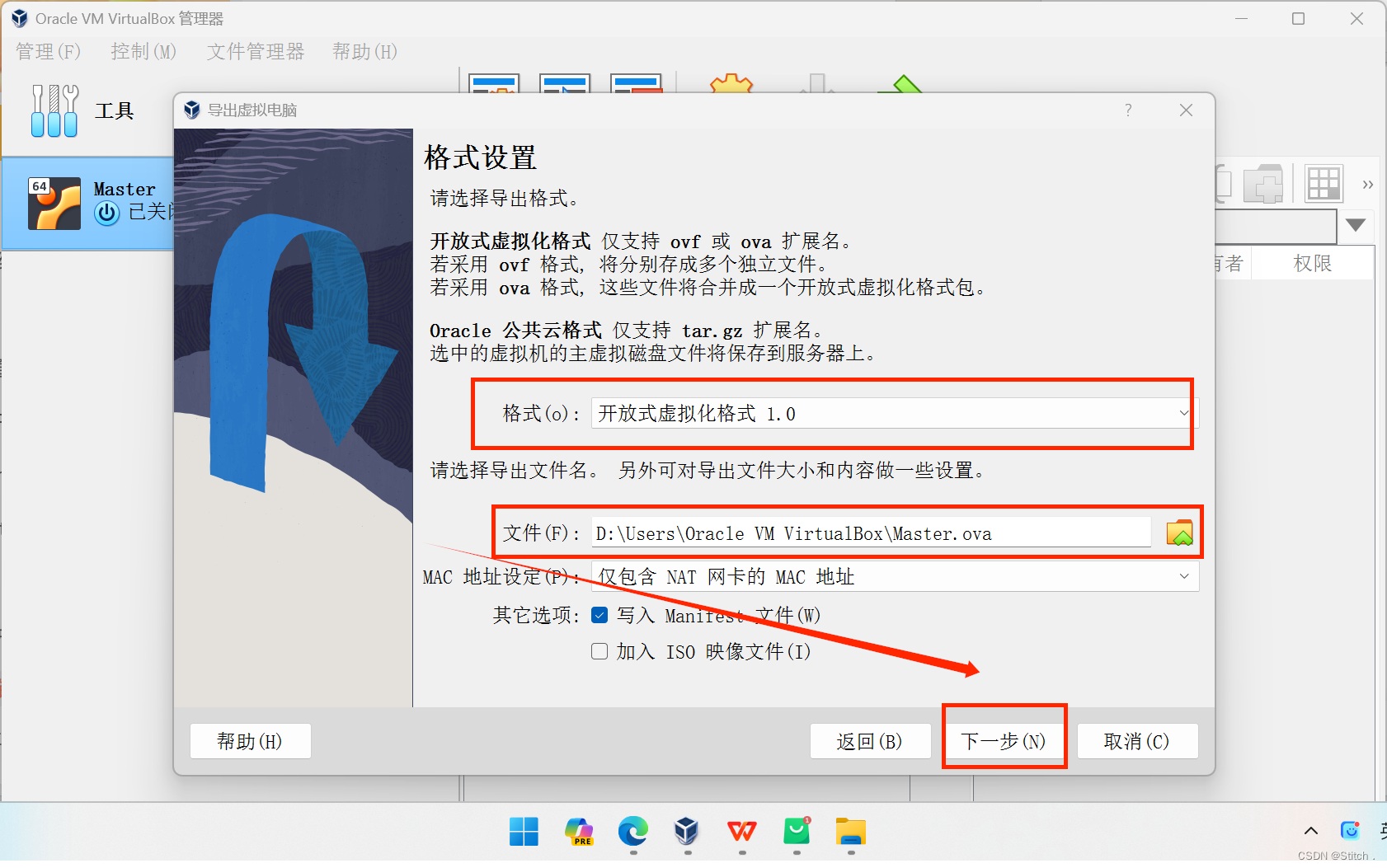Viewport: 1387px width, 868px height.
Task: Click the 权限 column header
Action: (x=1313, y=263)
